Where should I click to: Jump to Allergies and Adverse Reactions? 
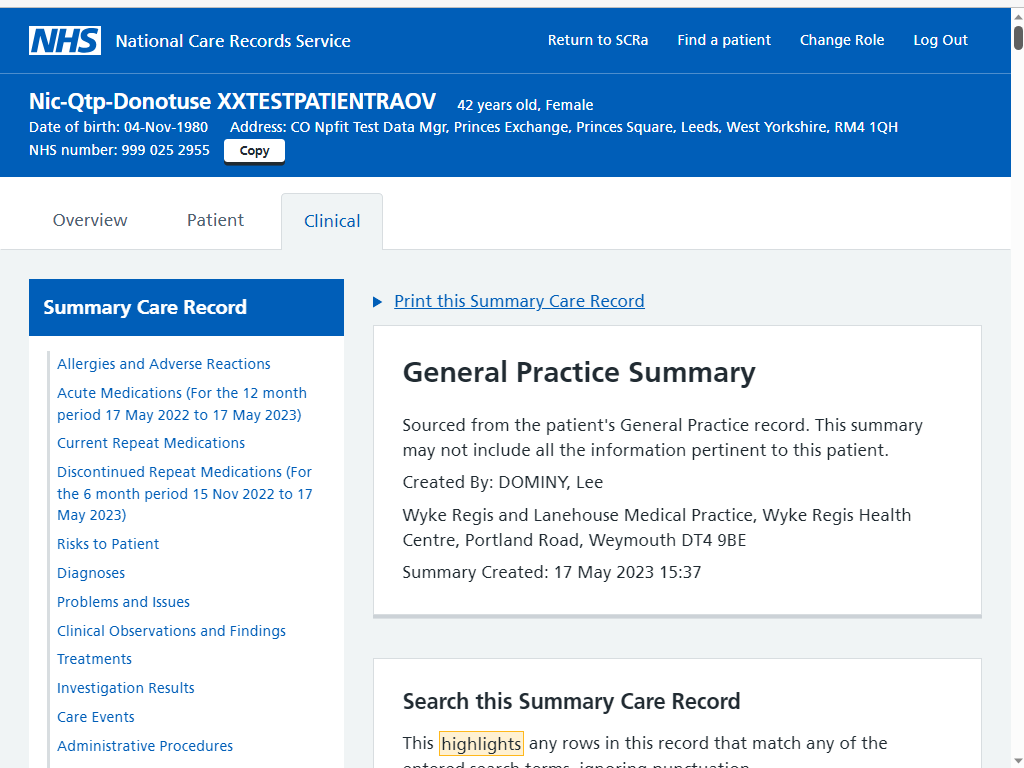[164, 364]
